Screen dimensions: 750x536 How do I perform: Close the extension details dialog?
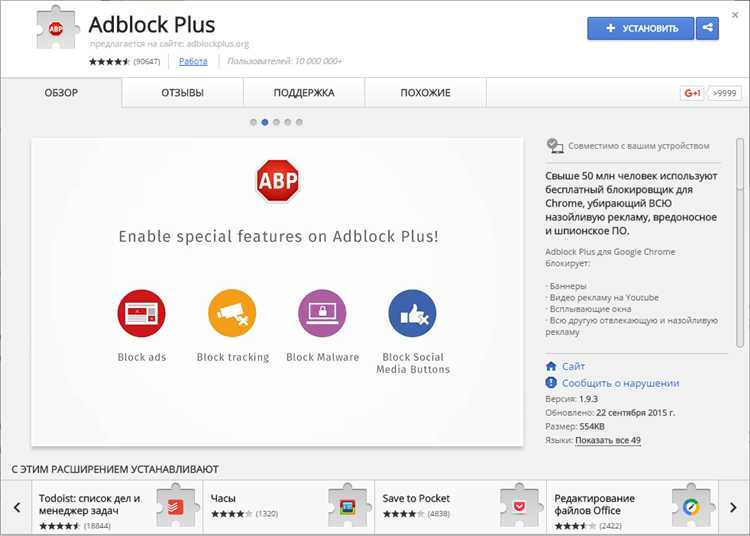[735, 15]
